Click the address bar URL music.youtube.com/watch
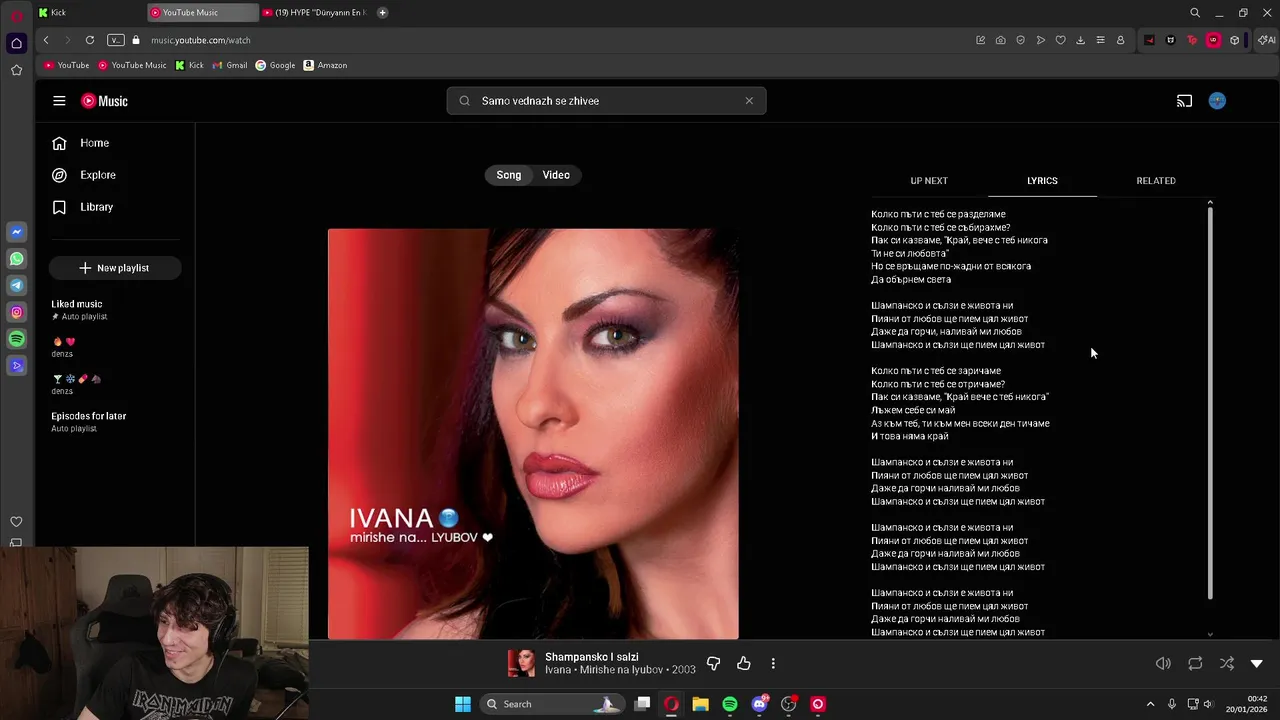Screen dimensions: 1280x720 click(201, 40)
